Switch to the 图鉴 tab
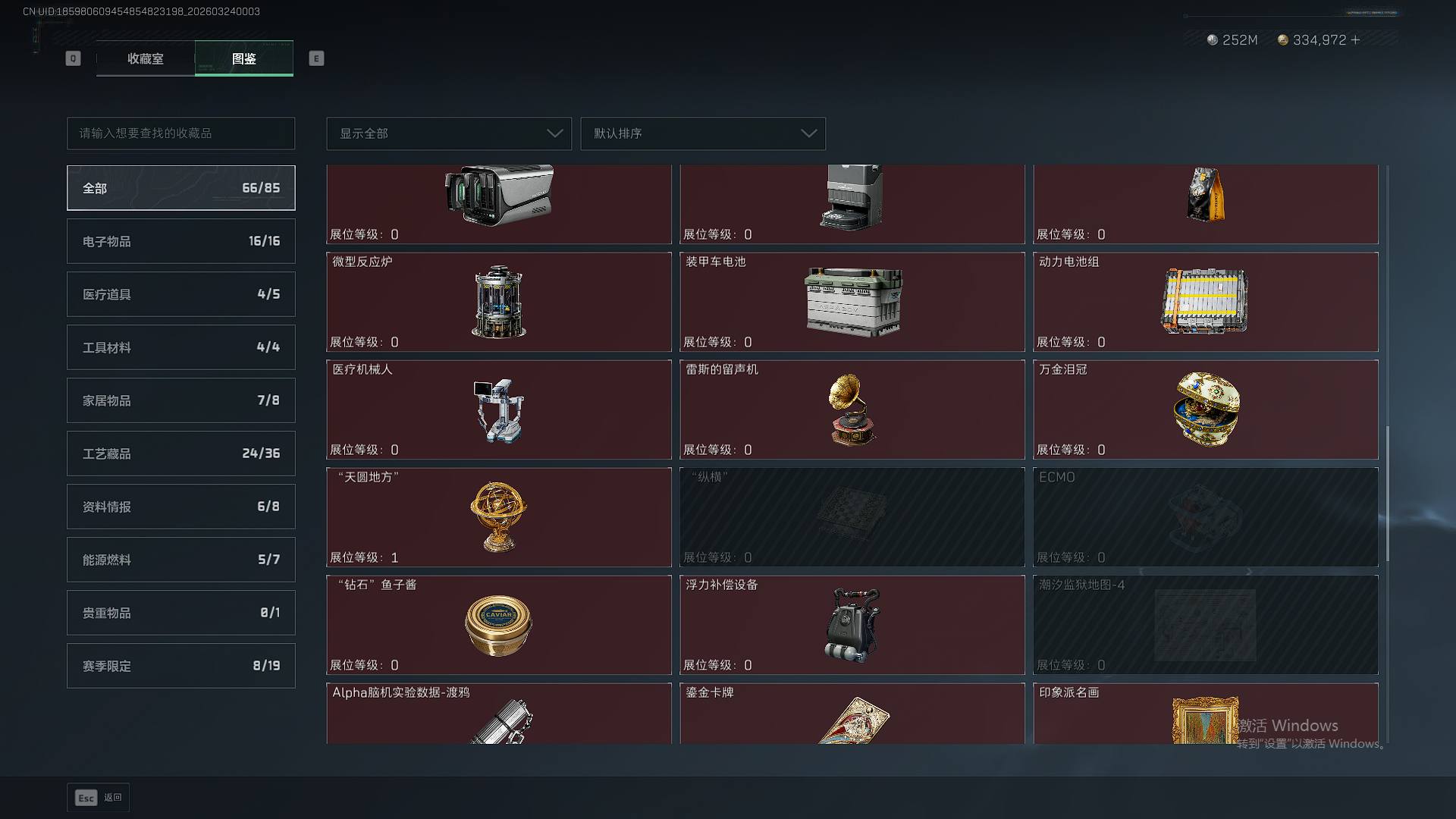This screenshot has width=1456, height=819. click(x=244, y=58)
